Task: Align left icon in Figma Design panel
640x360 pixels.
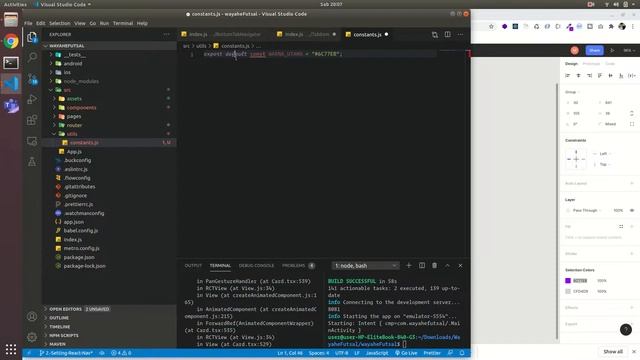Action: [x=568, y=76]
